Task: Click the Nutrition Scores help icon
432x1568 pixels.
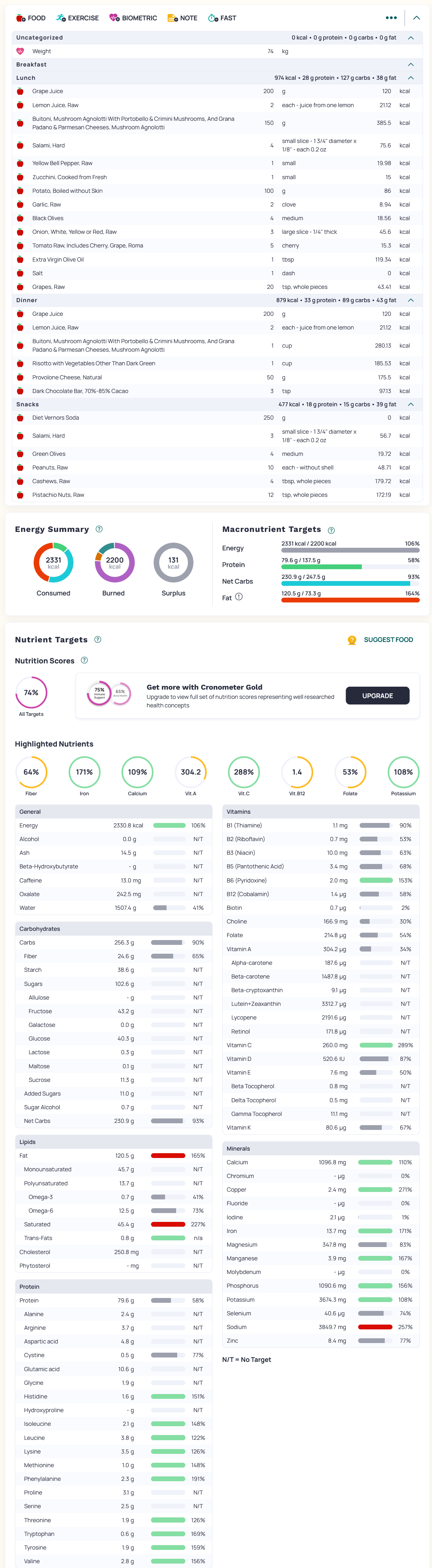Action: click(x=85, y=660)
